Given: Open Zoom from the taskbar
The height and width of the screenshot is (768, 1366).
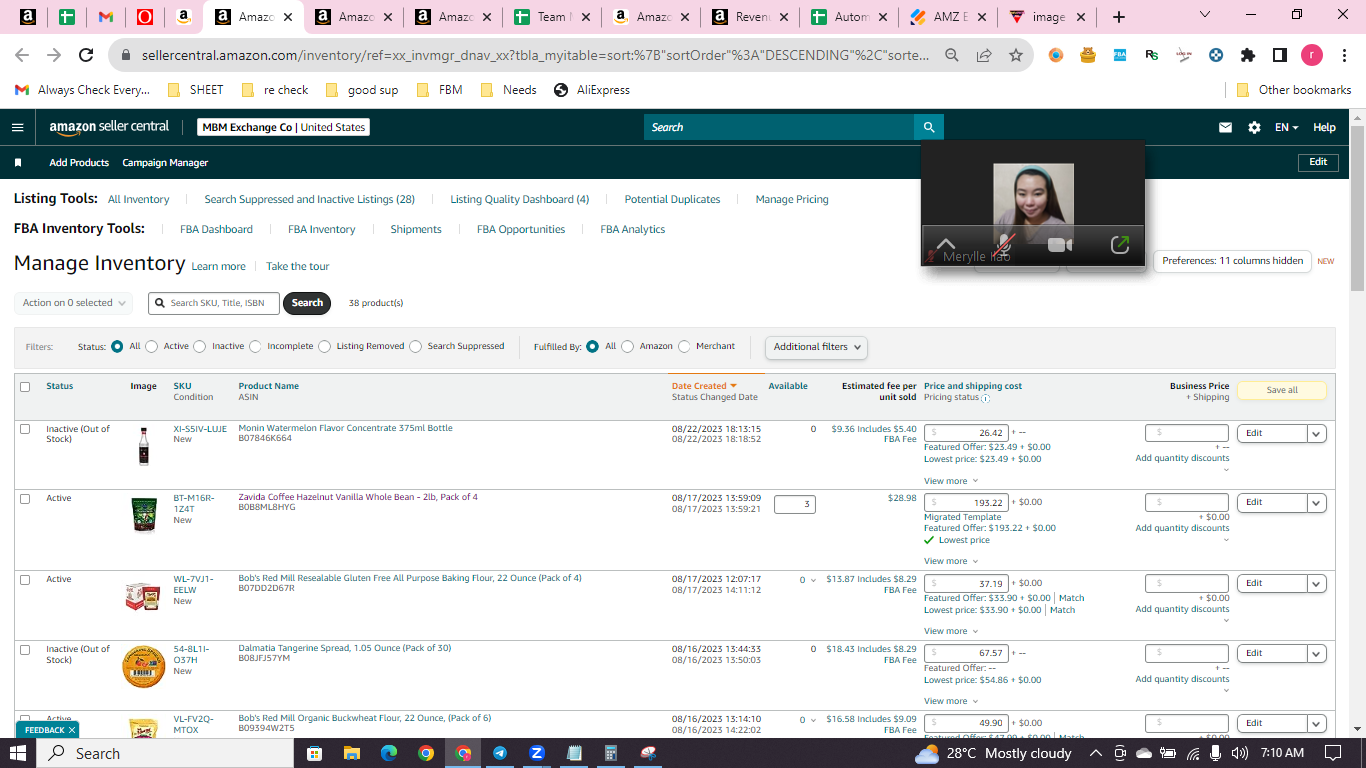Looking at the screenshot, I should [x=536, y=753].
